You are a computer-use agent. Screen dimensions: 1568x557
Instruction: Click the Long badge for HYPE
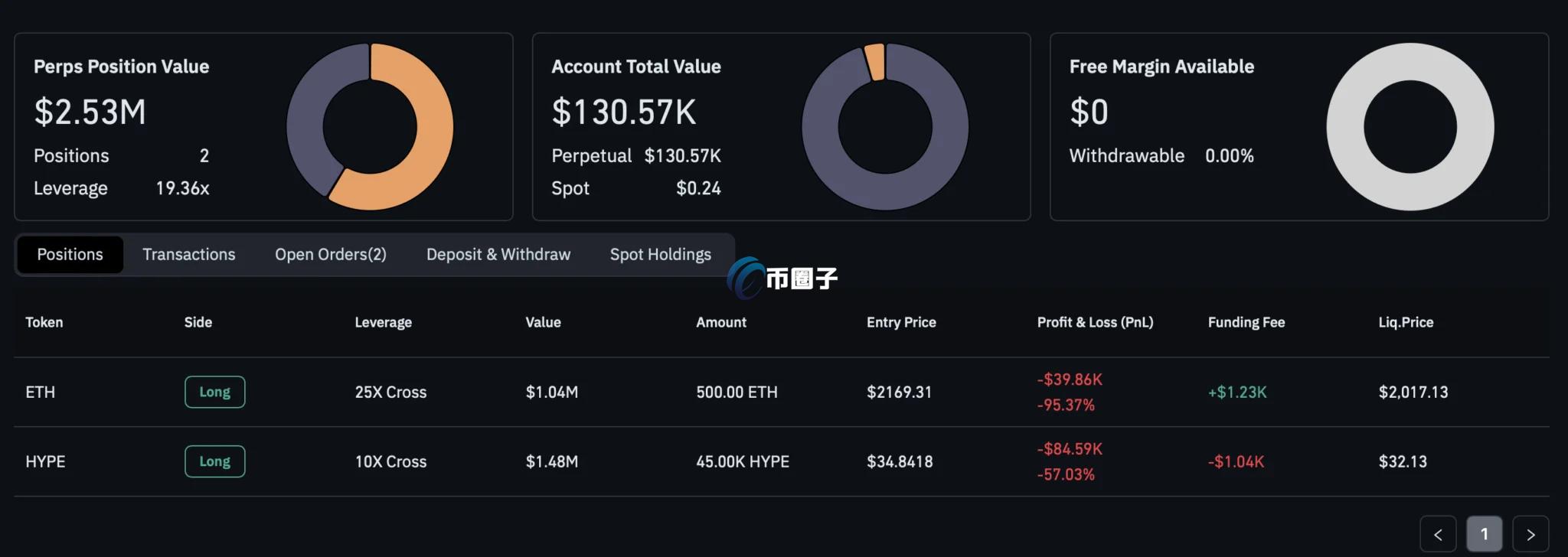[x=214, y=461]
